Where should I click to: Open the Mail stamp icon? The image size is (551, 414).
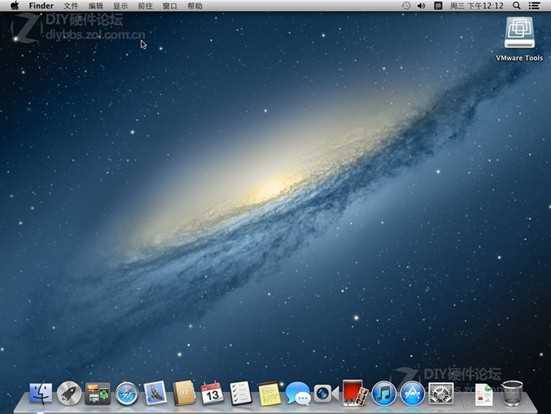point(155,393)
